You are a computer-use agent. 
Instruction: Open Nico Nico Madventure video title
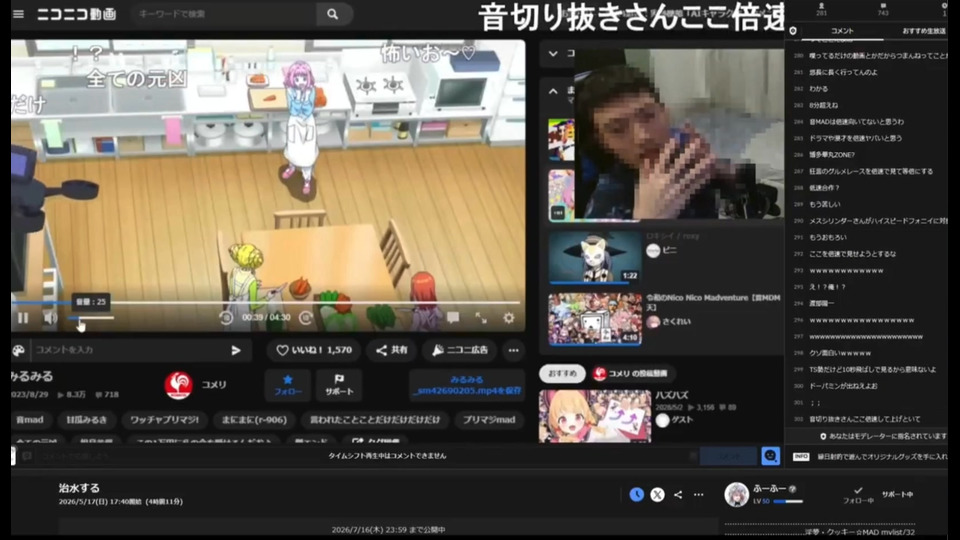(713, 302)
